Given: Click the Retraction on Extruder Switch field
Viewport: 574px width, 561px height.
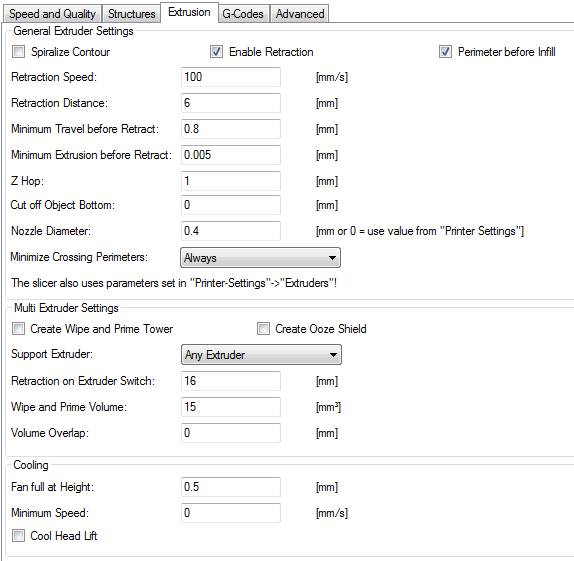Looking at the screenshot, I should (231, 381).
